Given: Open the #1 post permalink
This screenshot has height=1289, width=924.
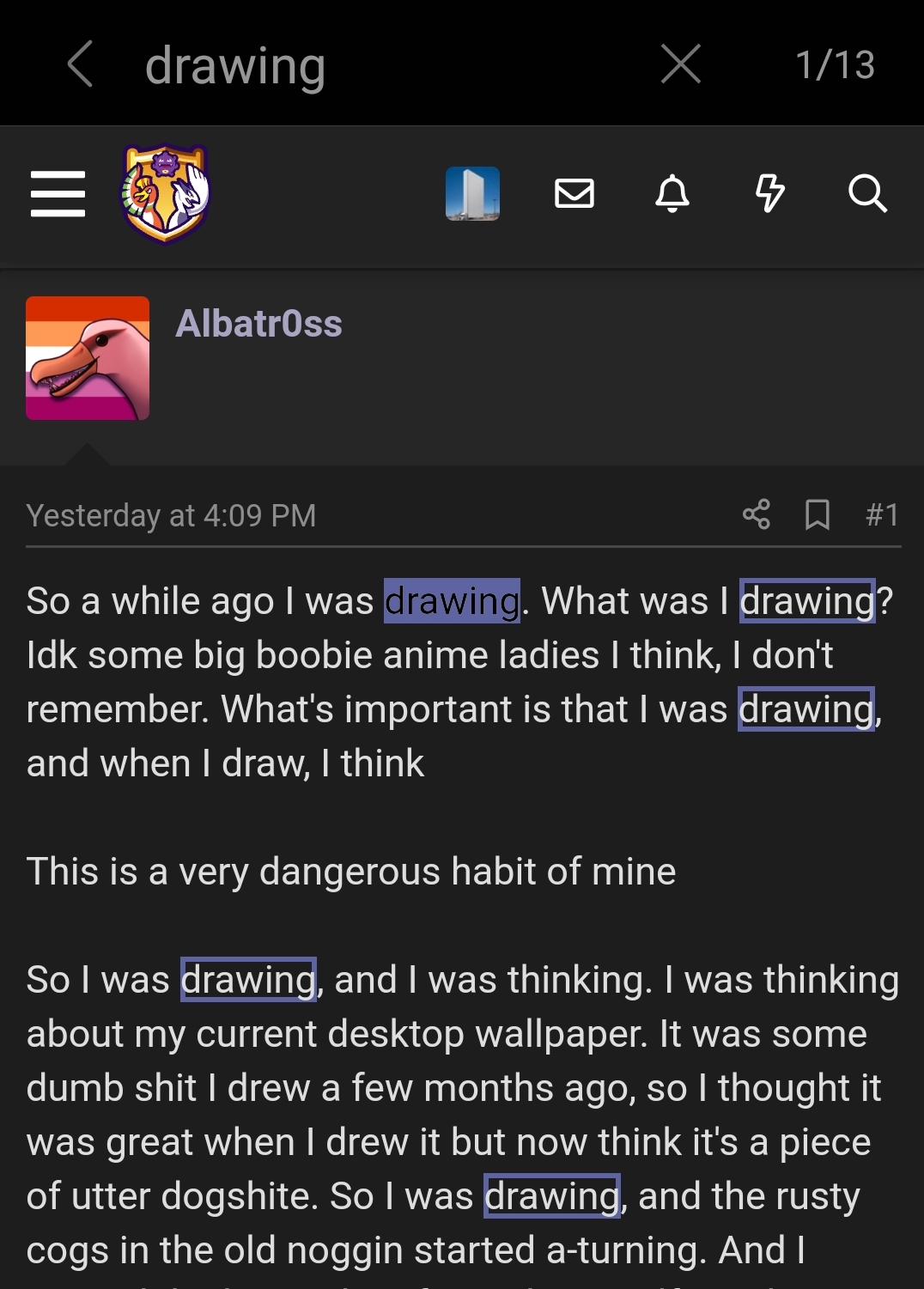Looking at the screenshot, I should [x=882, y=514].
